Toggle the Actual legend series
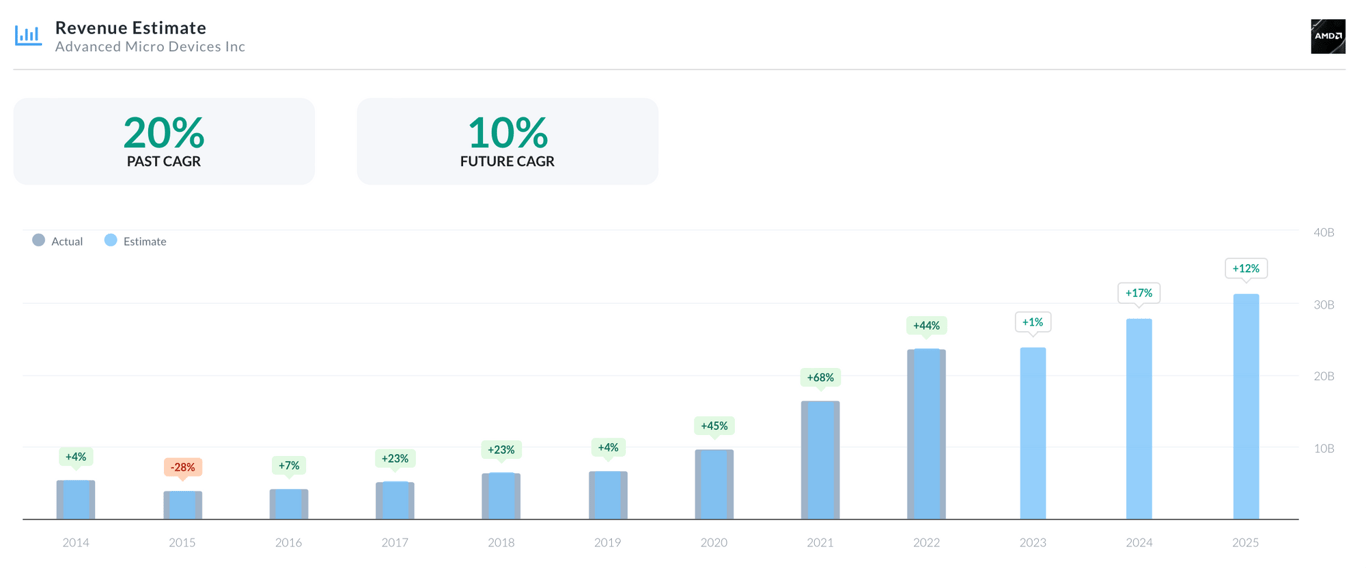 click(x=58, y=241)
